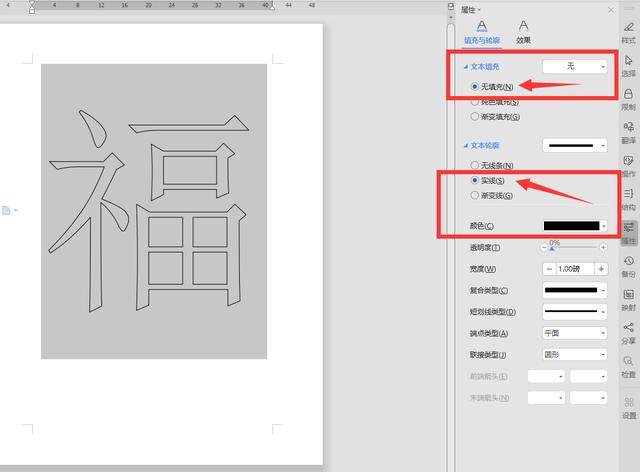This screenshot has height=472, width=640.
Task: Open the 限制 (Restrict) lock icon
Action: coord(628,100)
